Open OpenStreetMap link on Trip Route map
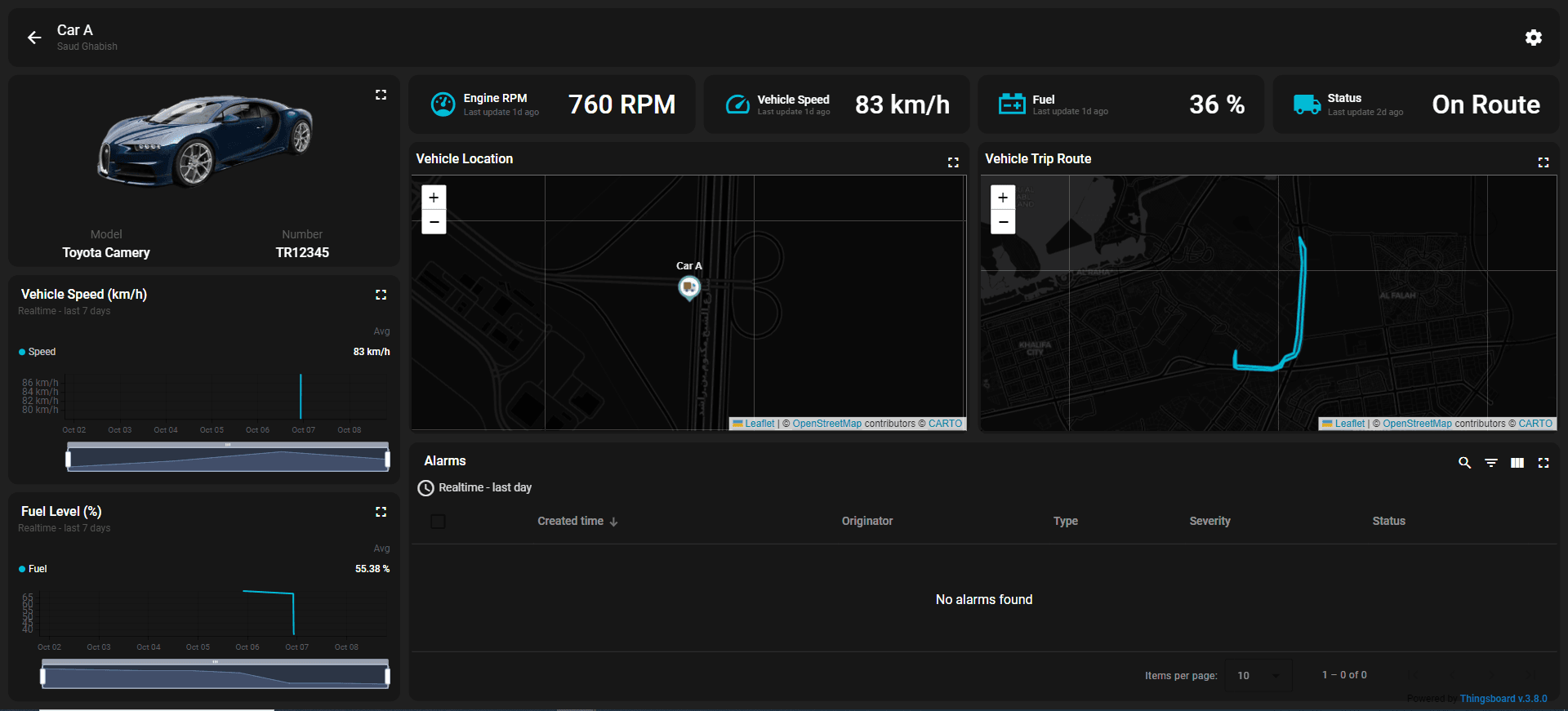The height and width of the screenshot is (711, 1568). coord(1417,424)
